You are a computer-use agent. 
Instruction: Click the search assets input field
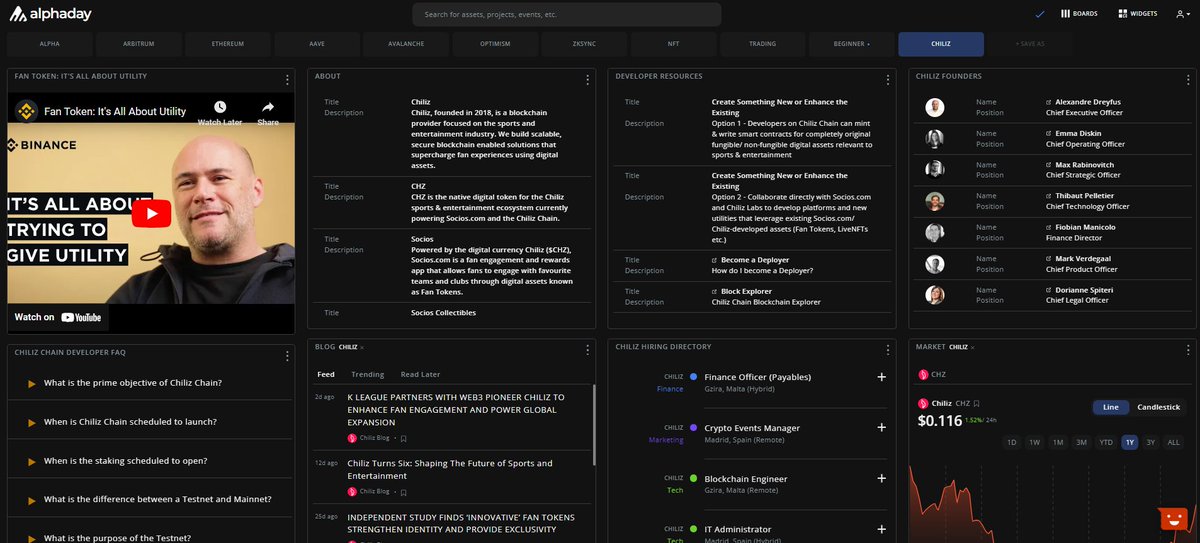pos(567,14)
